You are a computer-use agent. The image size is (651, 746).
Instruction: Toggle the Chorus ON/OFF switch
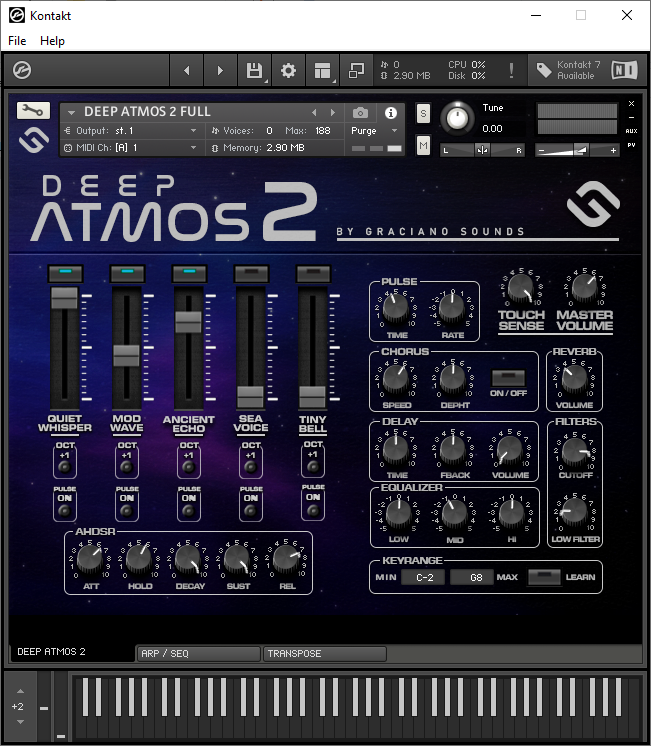(508, 378)
